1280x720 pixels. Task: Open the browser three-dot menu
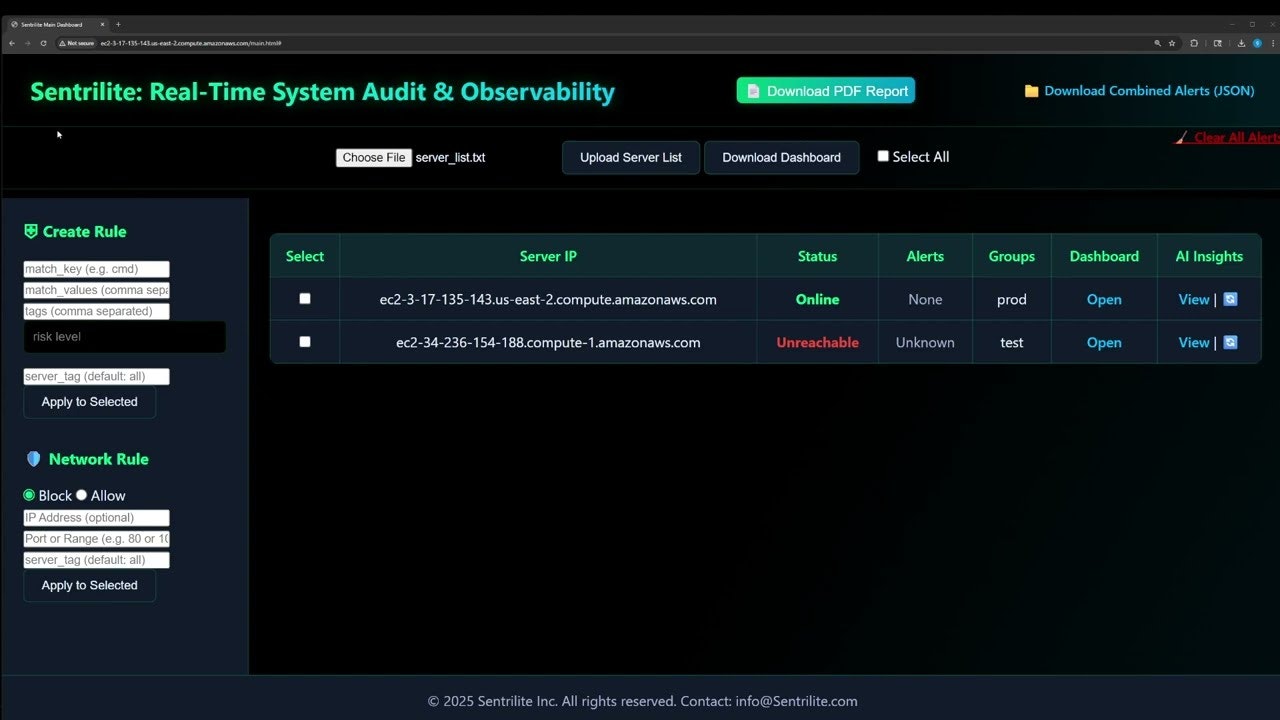coord(1271,43)
